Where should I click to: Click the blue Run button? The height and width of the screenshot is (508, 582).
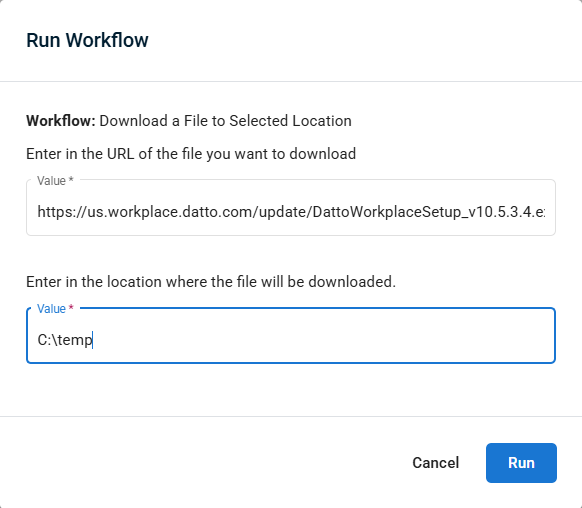521,463
